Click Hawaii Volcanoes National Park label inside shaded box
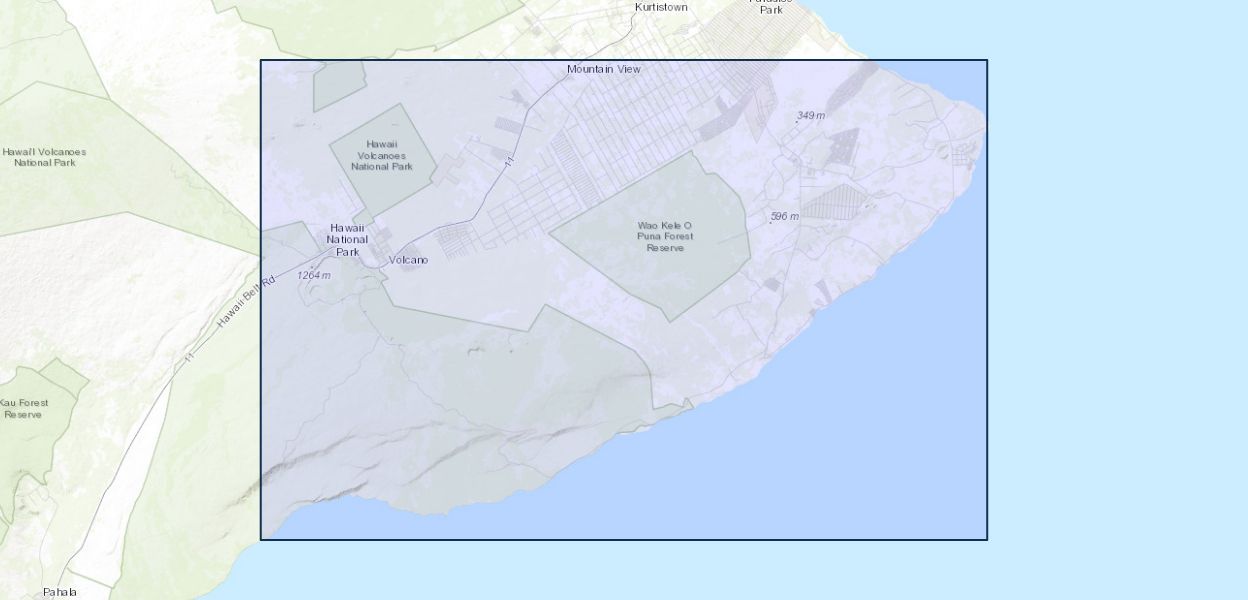1248x600 pixels. [381, 155]
